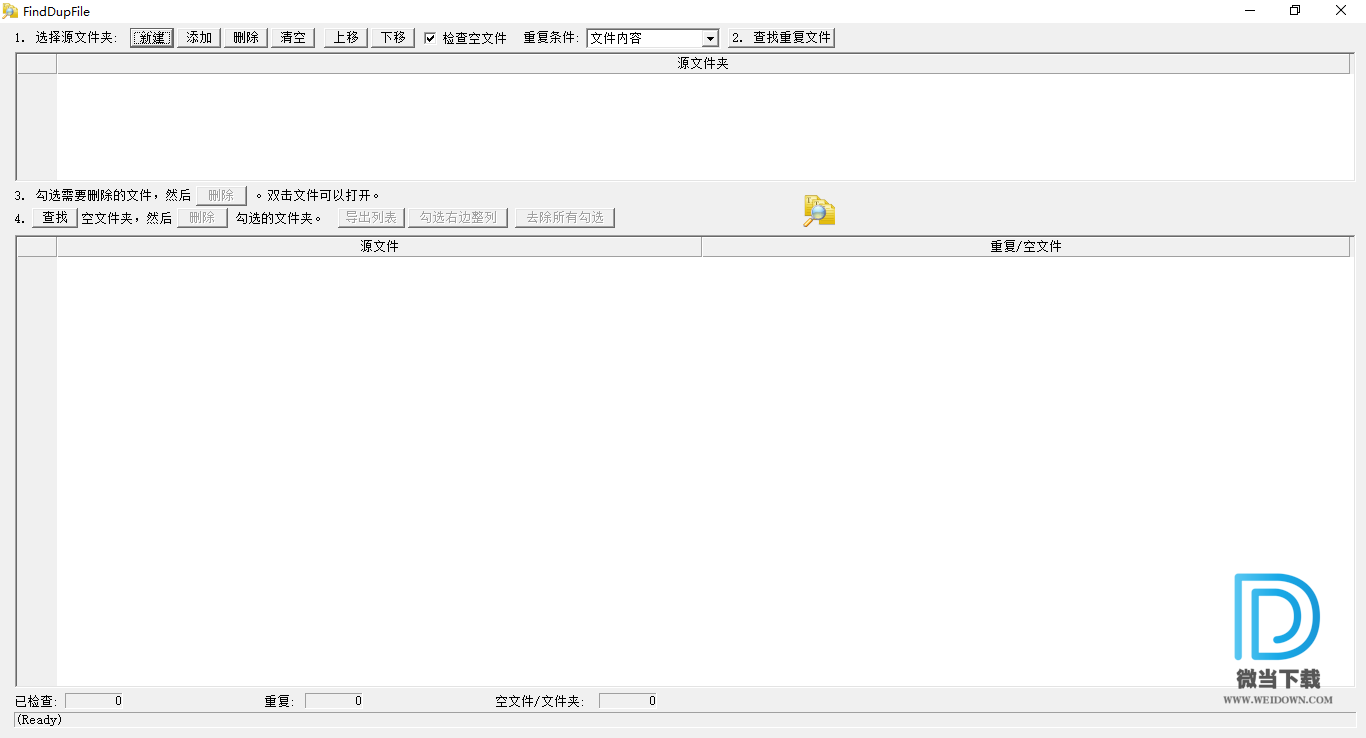Click 查找 empty folders button
The width and height of the screenshot is (1366, 738).
click(x=55, y=218)
